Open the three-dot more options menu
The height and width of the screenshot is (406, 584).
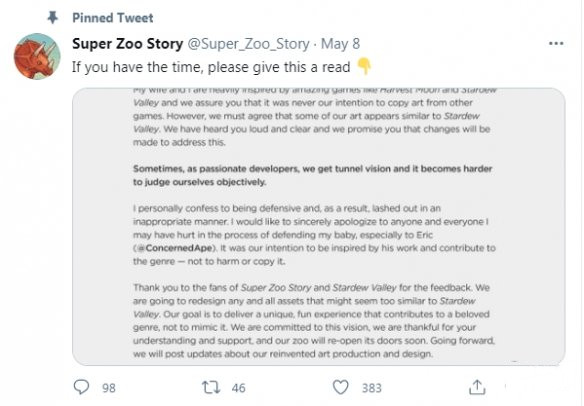pyautogui.click(x=556, y=44)
